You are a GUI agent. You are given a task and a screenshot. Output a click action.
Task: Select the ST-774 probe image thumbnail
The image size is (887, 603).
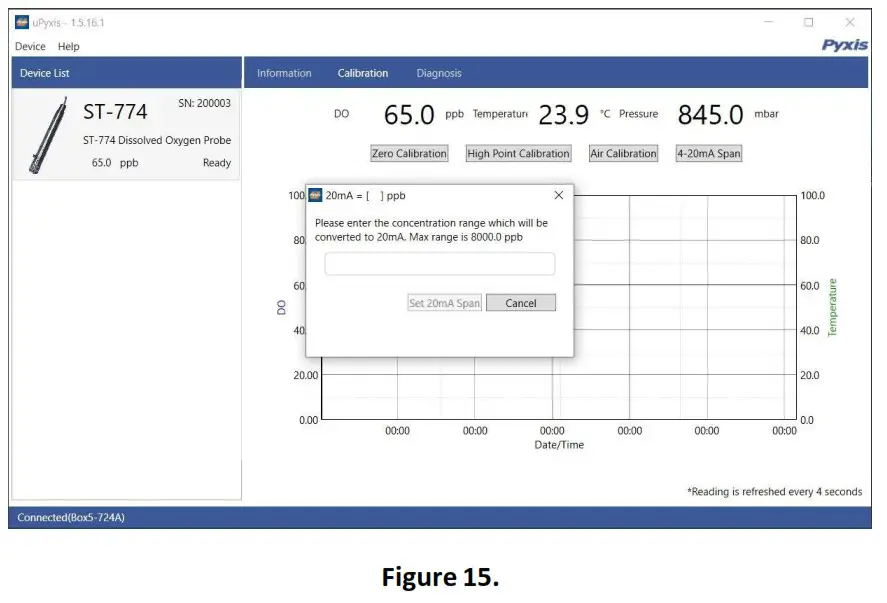[49, 135]
